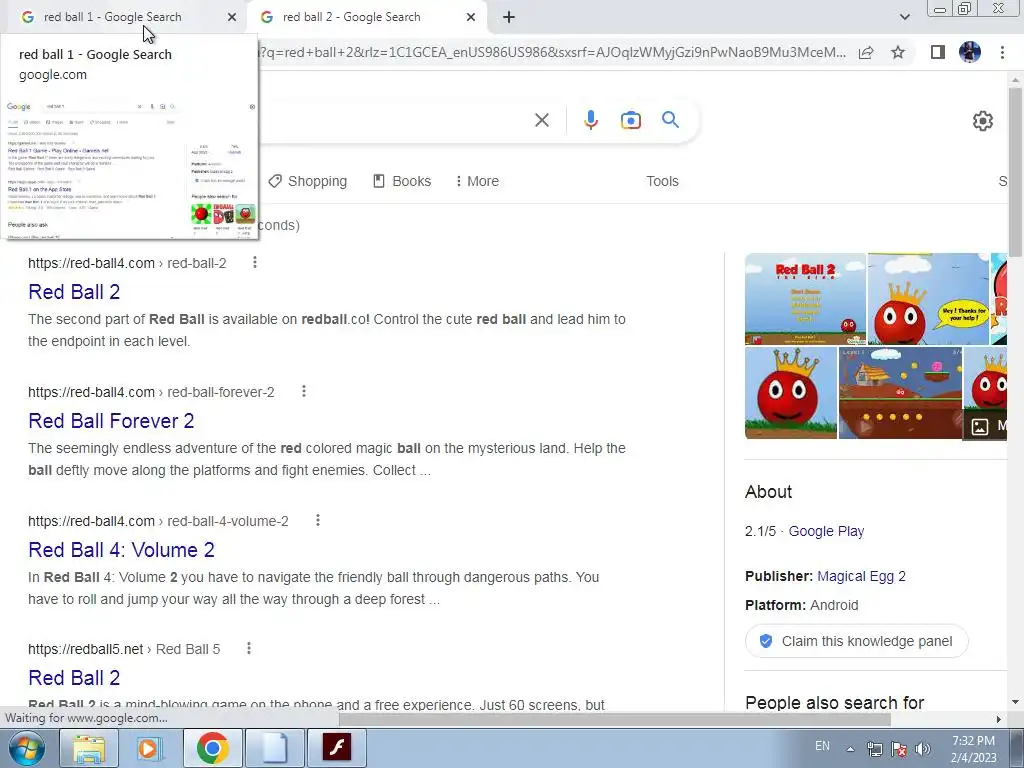Open the blank document taskbar item
This screenshot has width=1024, height=768.
click(274, 748)
